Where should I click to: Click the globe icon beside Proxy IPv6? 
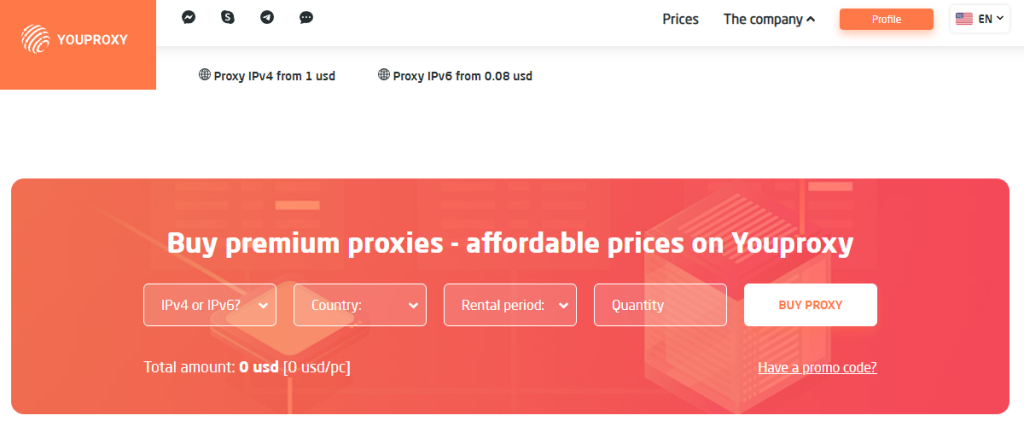(383, 75)
